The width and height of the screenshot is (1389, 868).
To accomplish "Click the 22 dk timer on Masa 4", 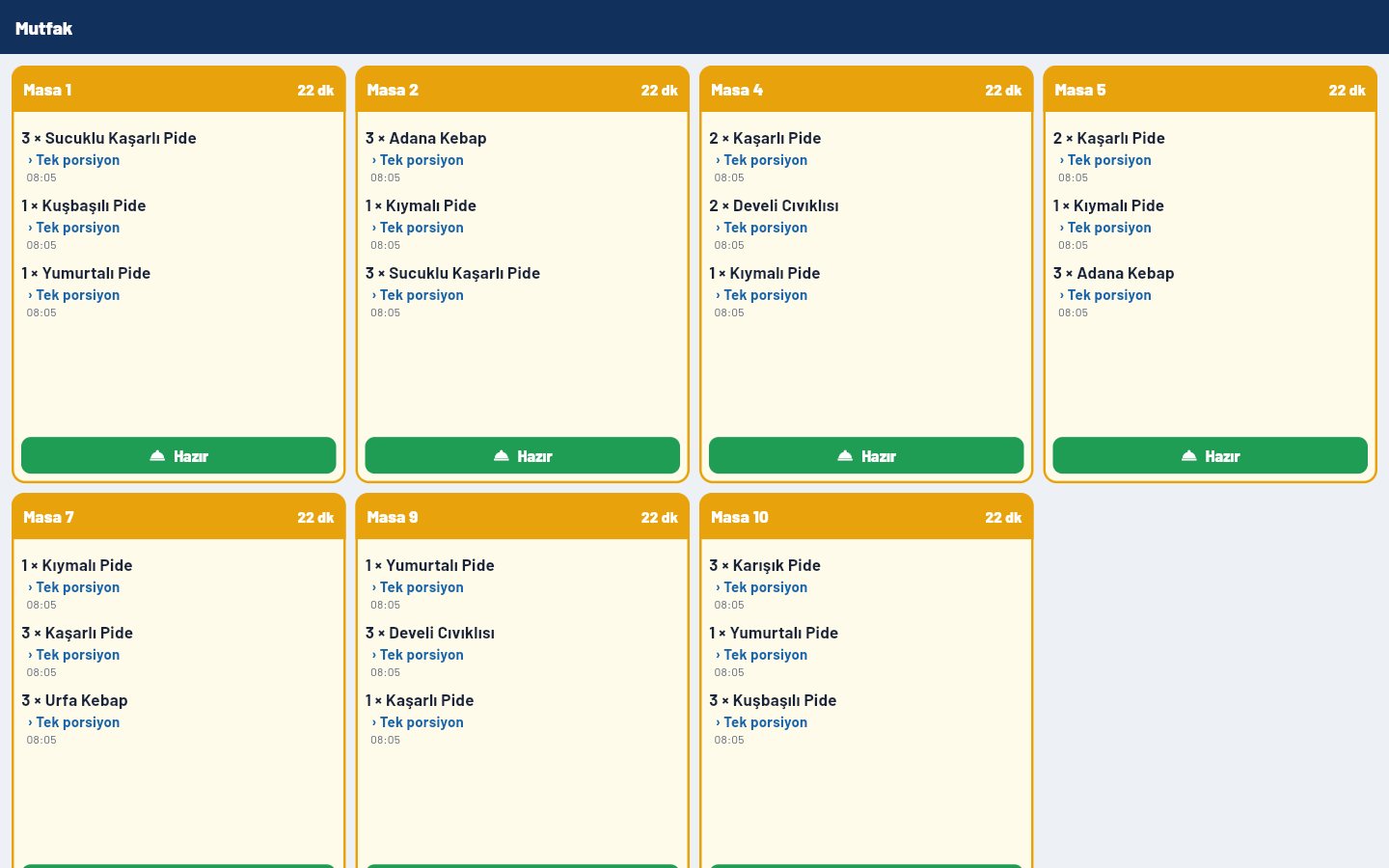I will pyautogui.click(x=1003, y=90).
